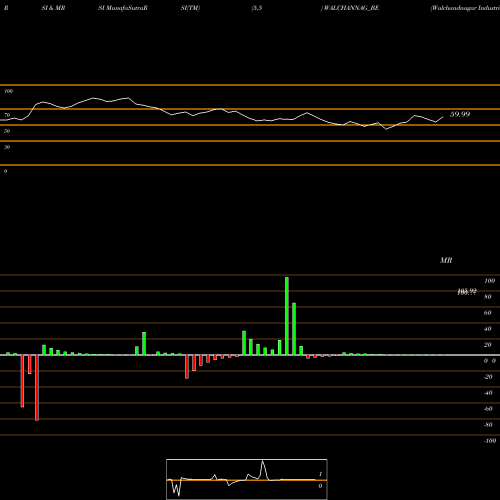Click the 'MR' panel title
Screen dimensions: 500x500
(446, 260)
